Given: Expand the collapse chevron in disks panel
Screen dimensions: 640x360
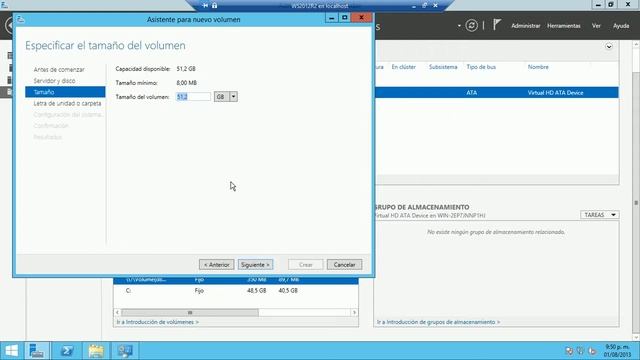Looking at the screenshot, I should [609, 47].
